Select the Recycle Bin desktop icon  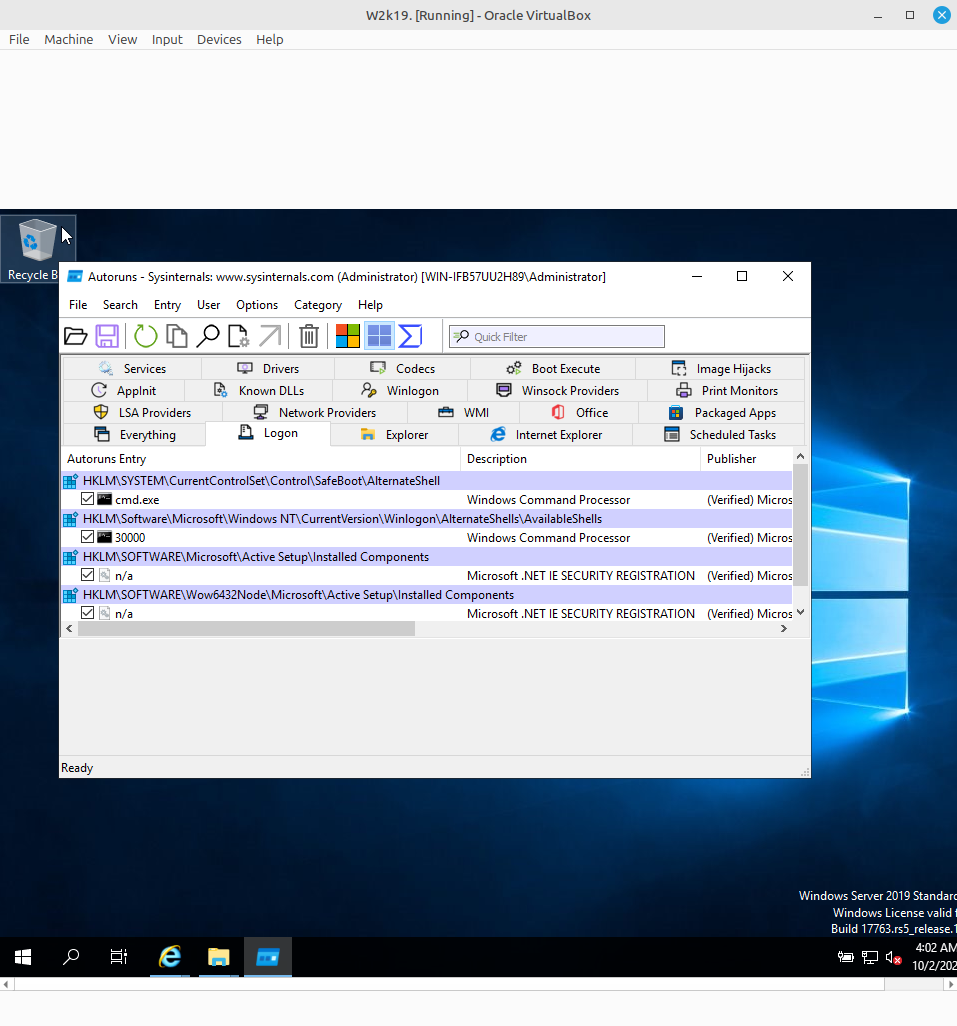pos(37,250)
